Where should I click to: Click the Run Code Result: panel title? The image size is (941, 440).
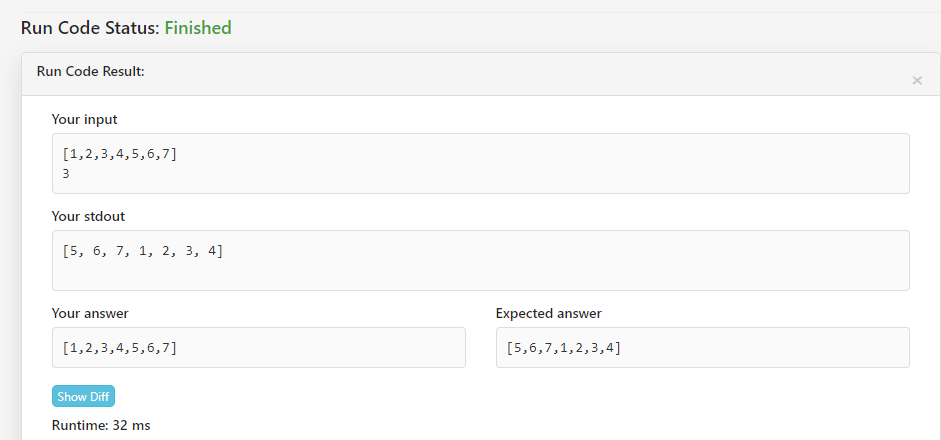click(x=91, y=71)
